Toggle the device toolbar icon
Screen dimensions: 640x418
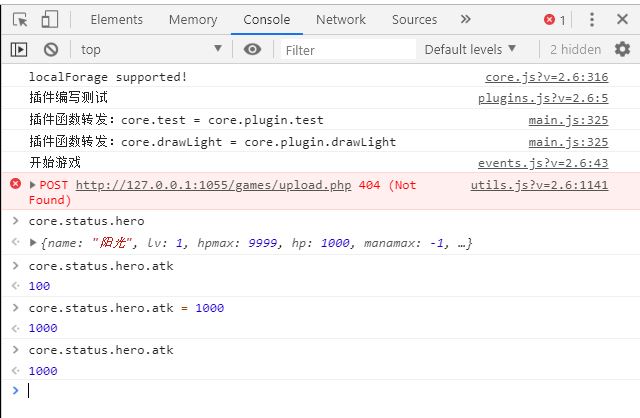pyautogui.click(x=50, y=19)
